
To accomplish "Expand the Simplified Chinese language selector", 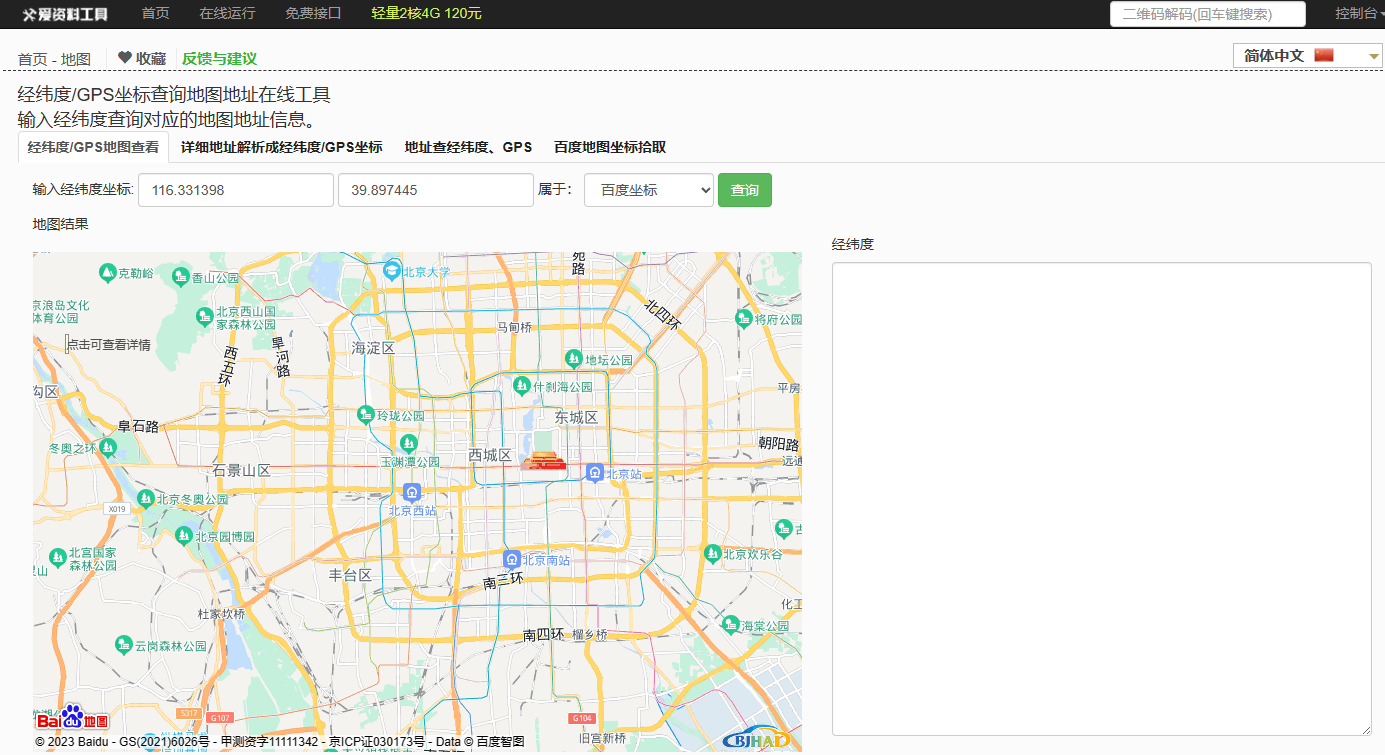I will pyautogui.click(x=1308, y=56).
